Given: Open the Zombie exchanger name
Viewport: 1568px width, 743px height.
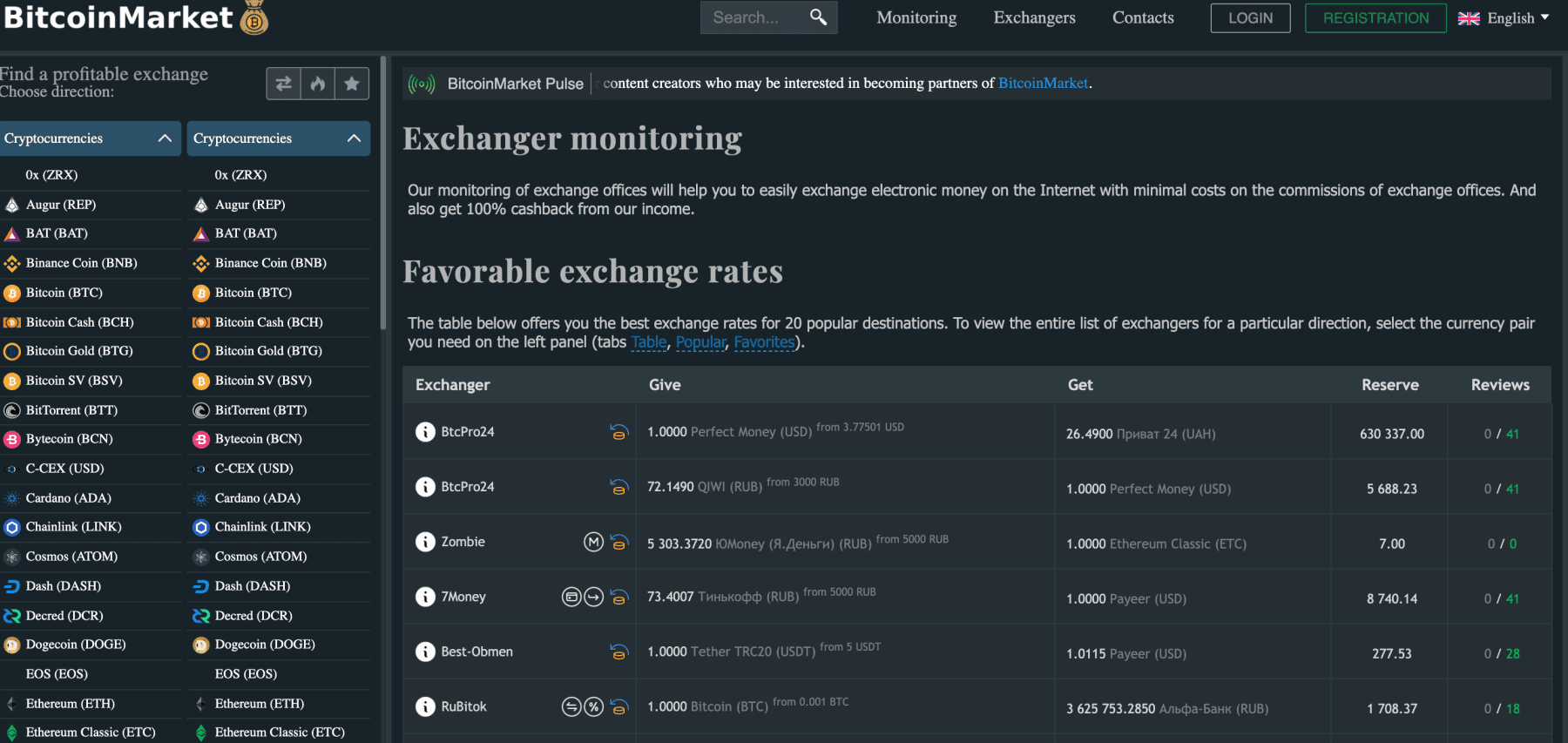Looking at the screenshot, I should [x=463, y=542].
